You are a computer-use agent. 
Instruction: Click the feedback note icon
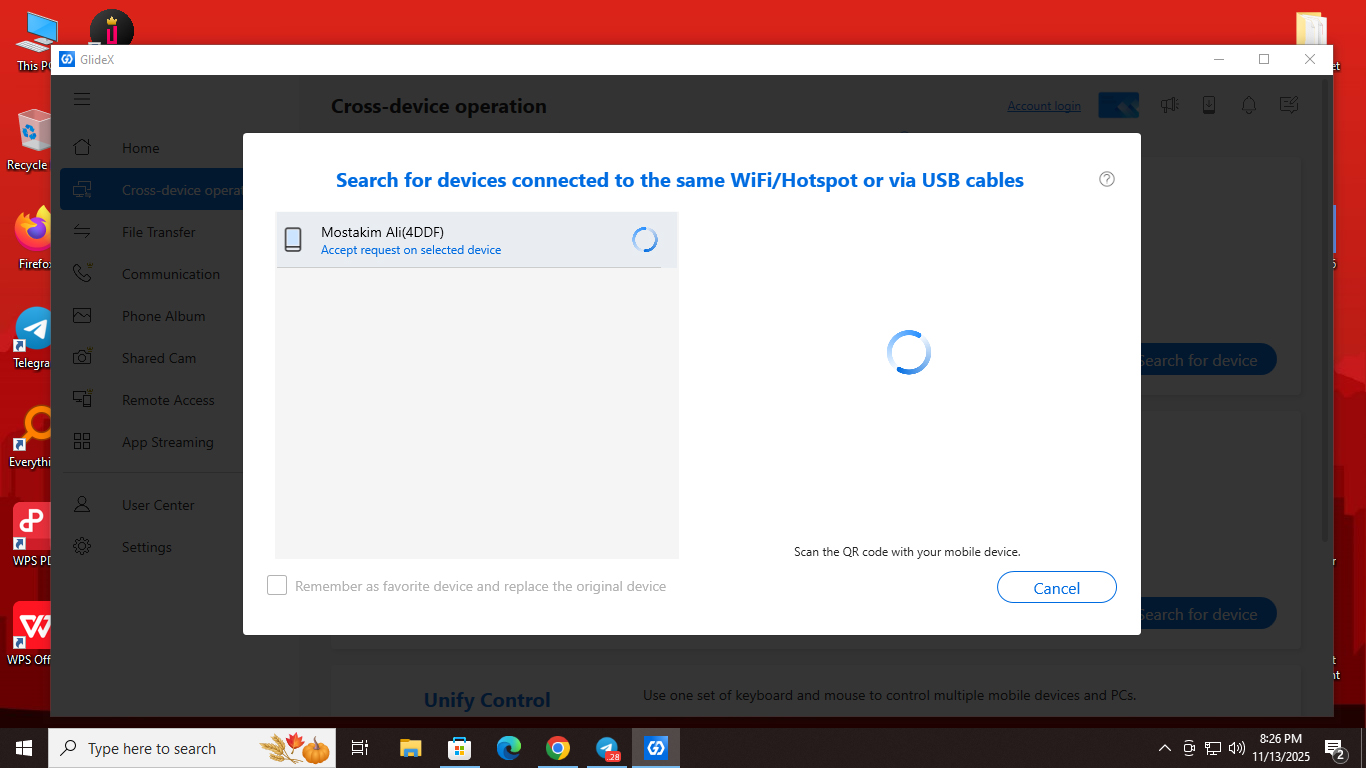[1289, 105]
